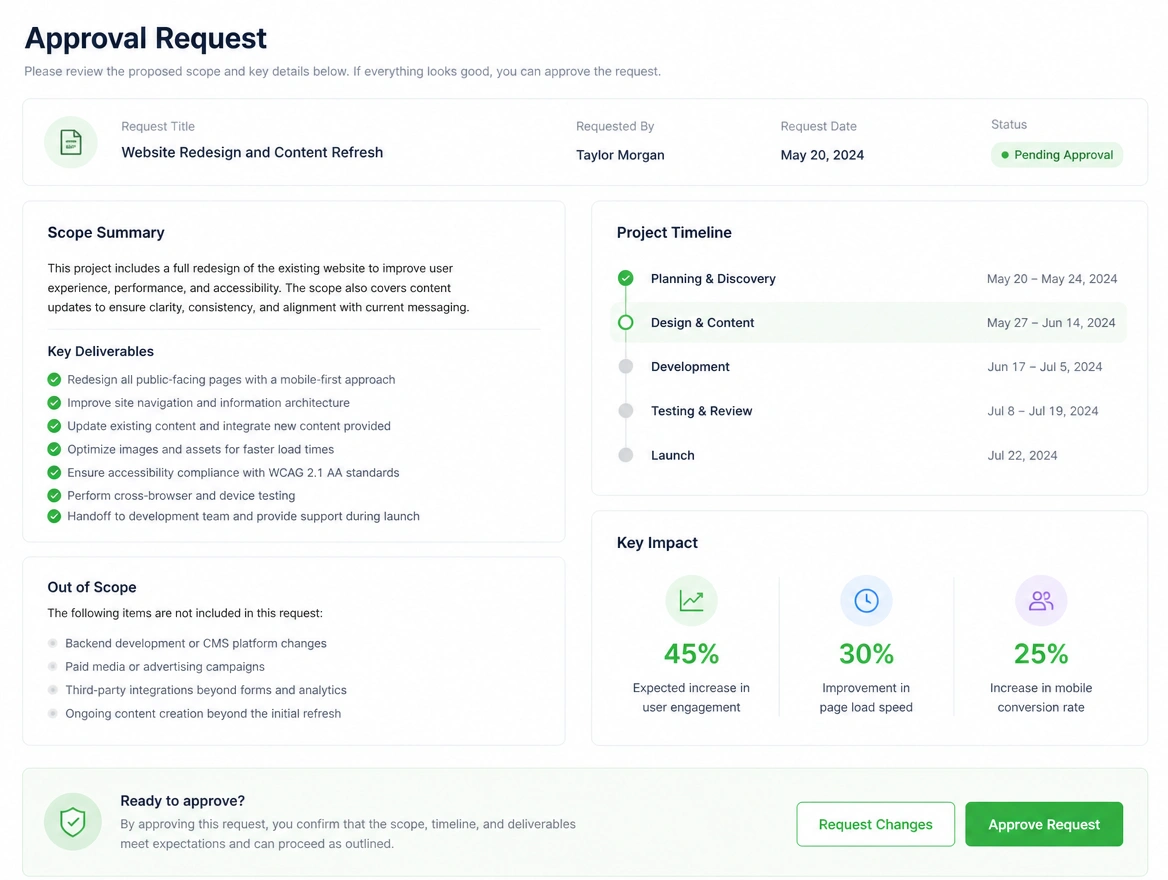1168x880 pixels.
Task: Click the Website Redesign and Content Refresh title
Action: point(253,152)
